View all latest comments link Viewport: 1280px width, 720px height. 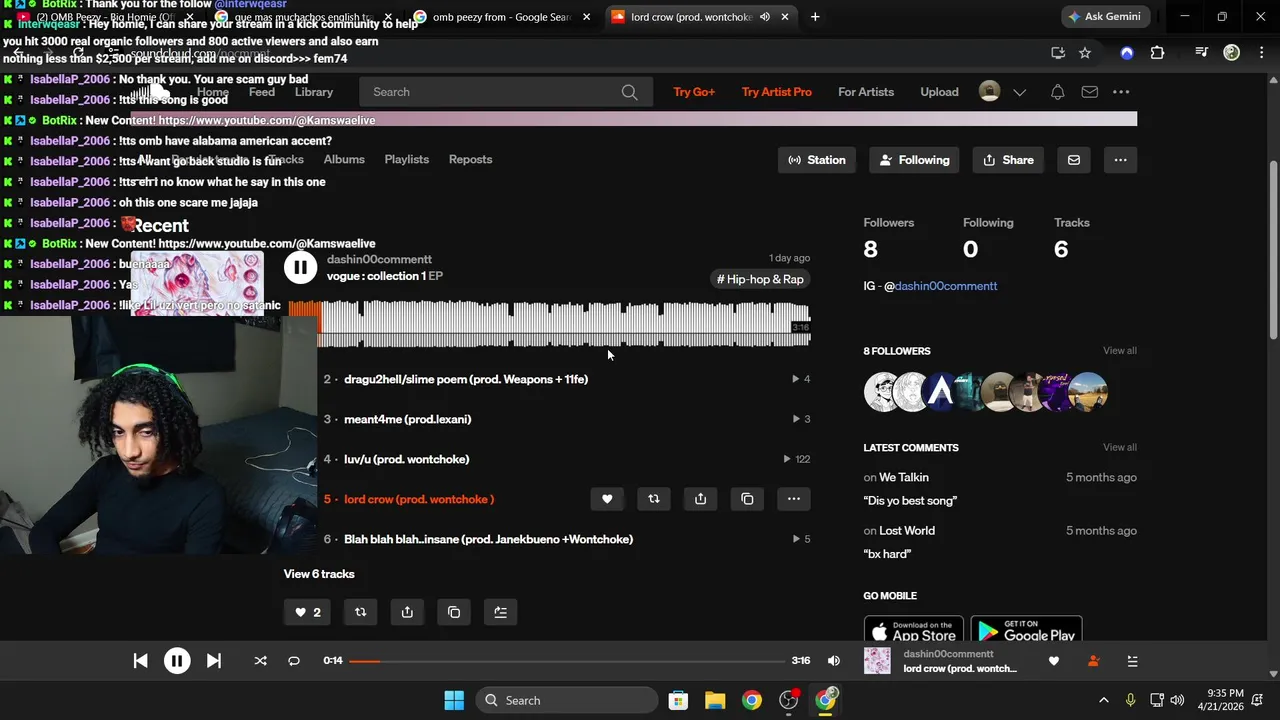1120,447
